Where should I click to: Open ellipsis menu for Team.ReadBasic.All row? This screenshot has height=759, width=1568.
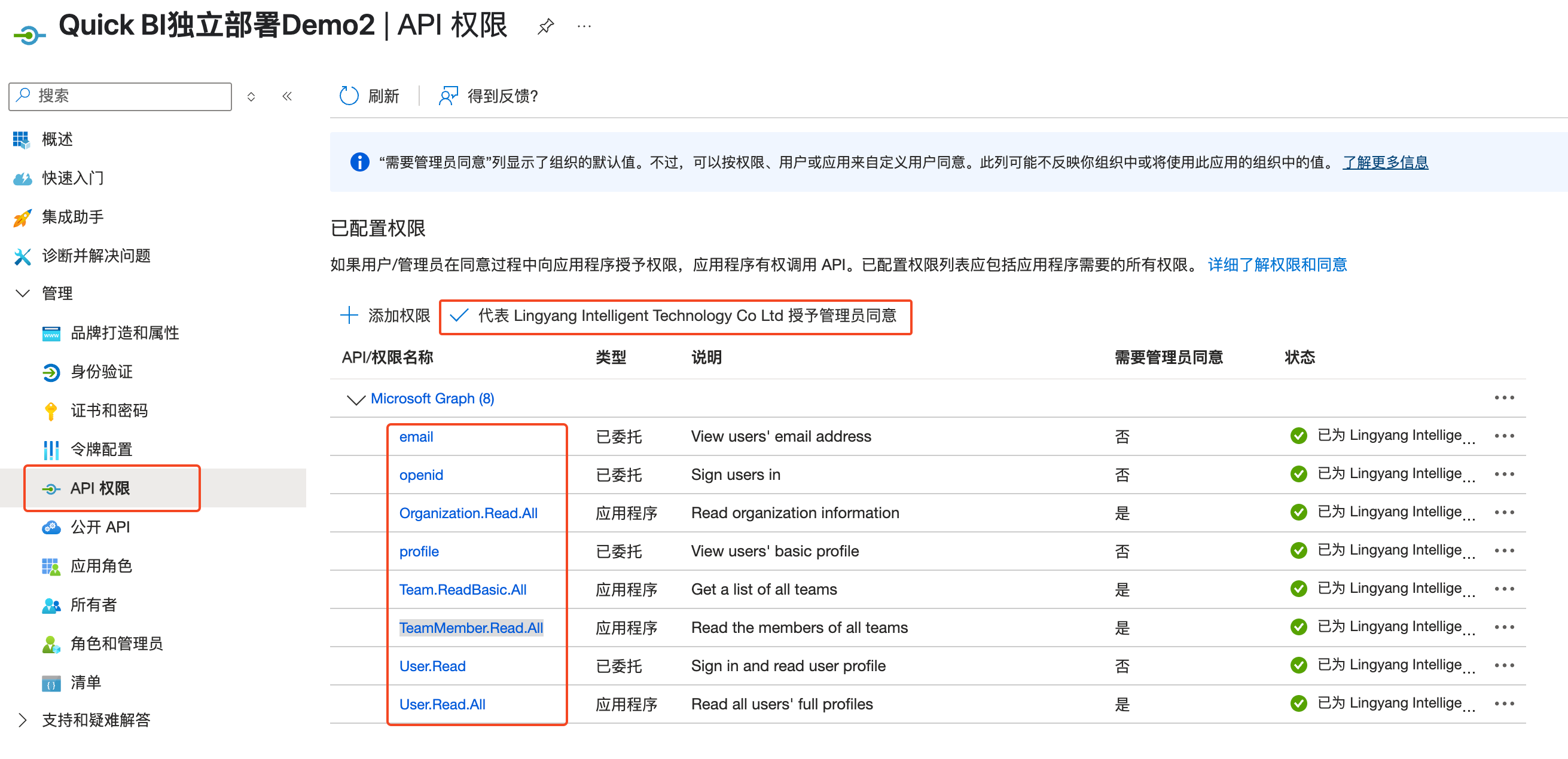[1503, 589]
